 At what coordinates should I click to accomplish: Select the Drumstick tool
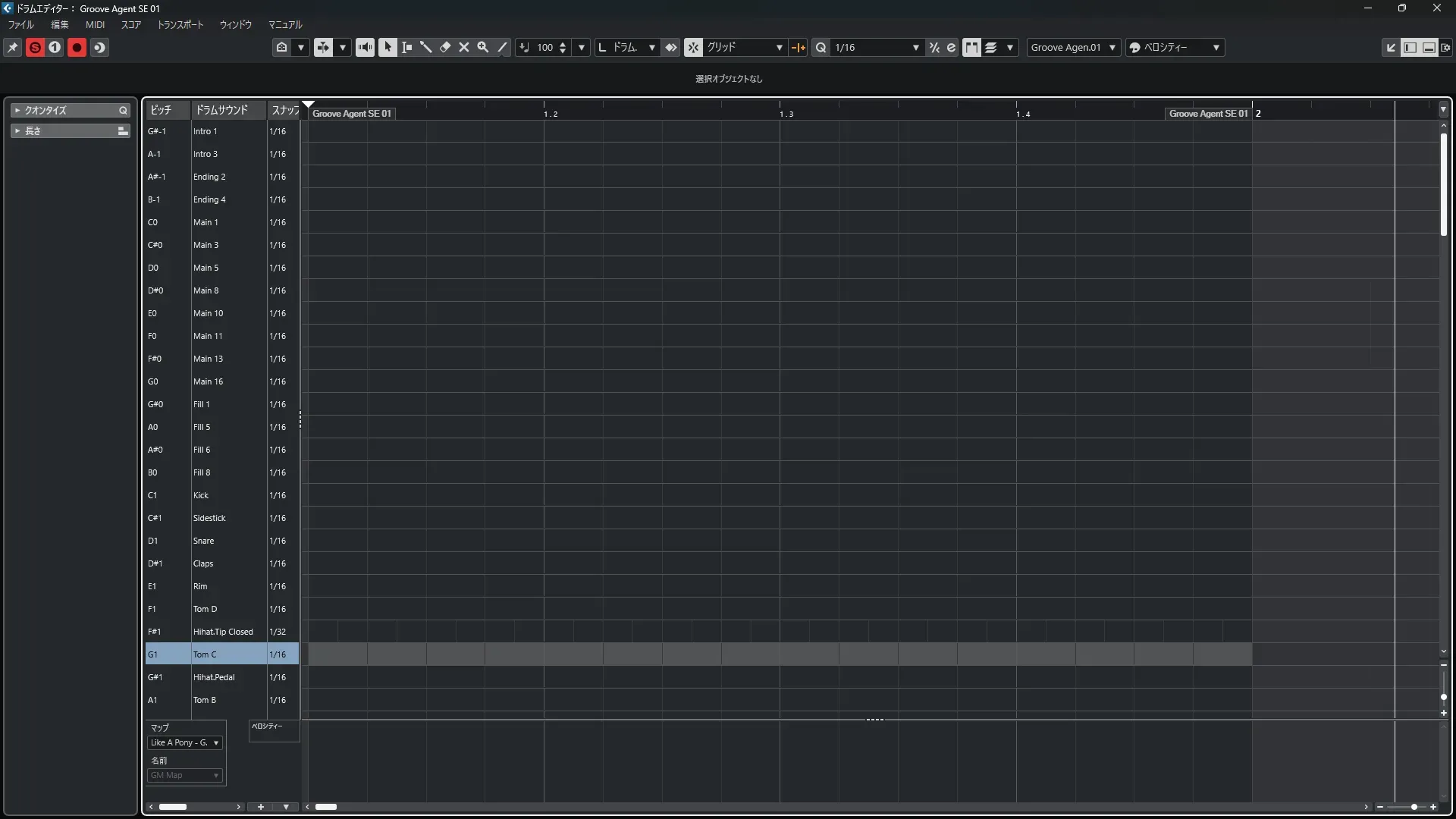click(425, 47)
